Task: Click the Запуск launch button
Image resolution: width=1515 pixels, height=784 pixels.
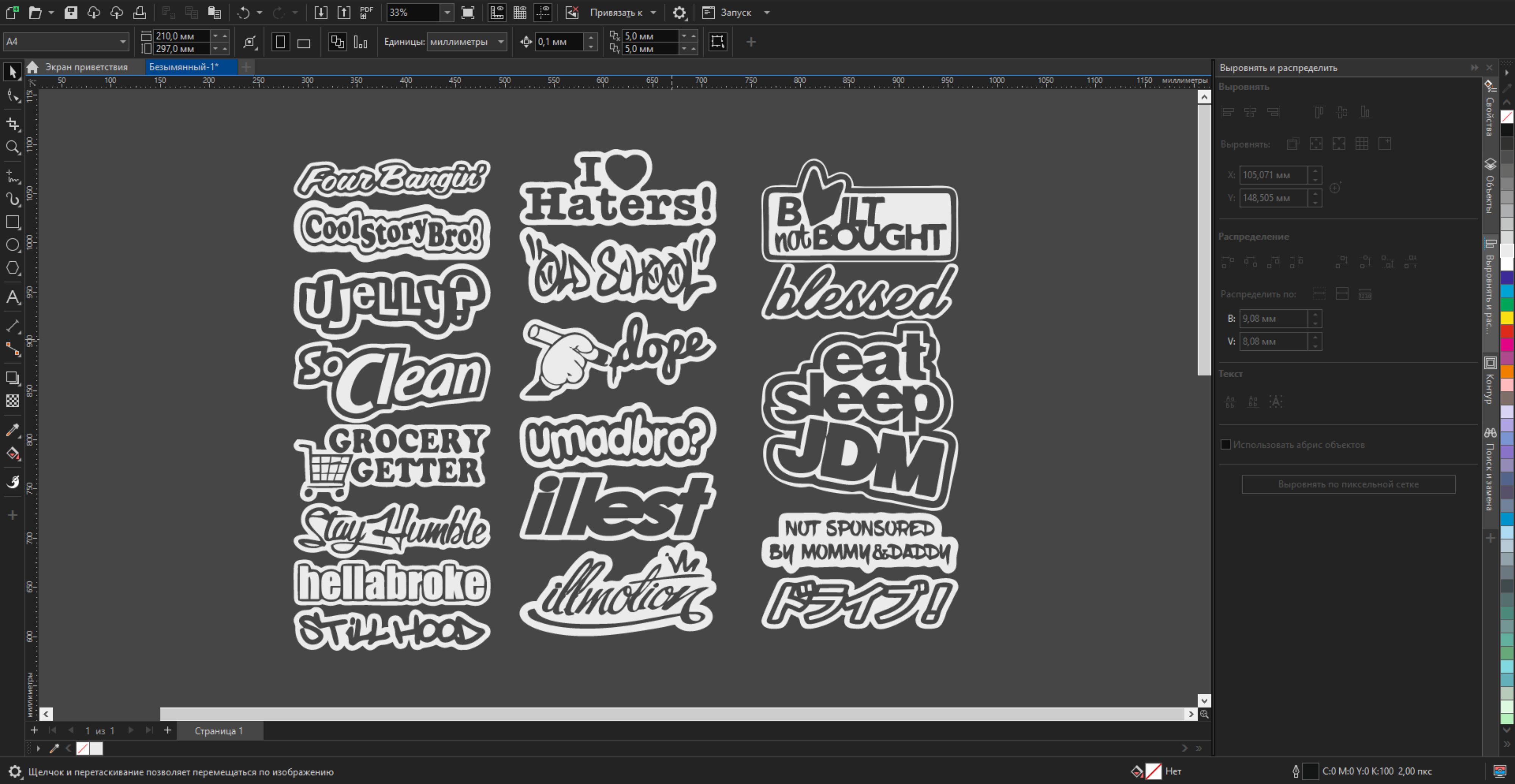Action: [735, 12]
